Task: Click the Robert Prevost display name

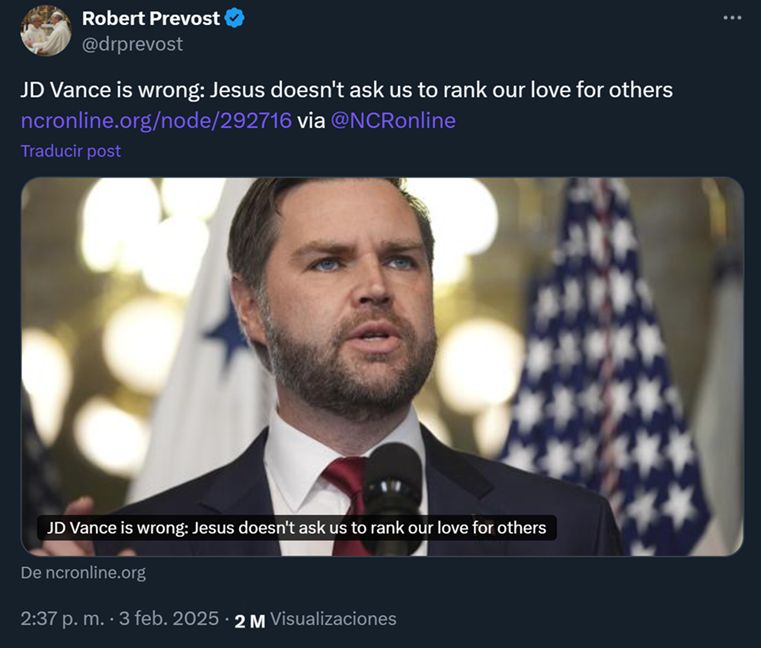Action: coord(150,18)
